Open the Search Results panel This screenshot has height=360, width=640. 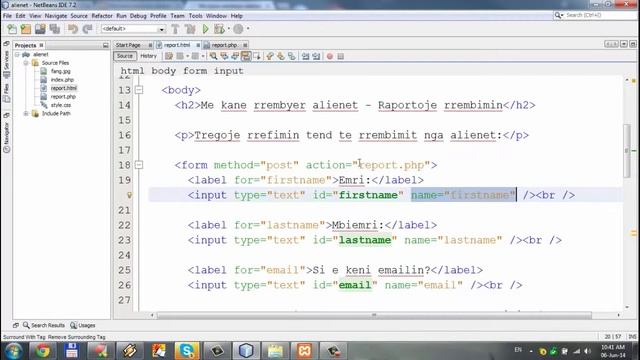pos(44,325)
